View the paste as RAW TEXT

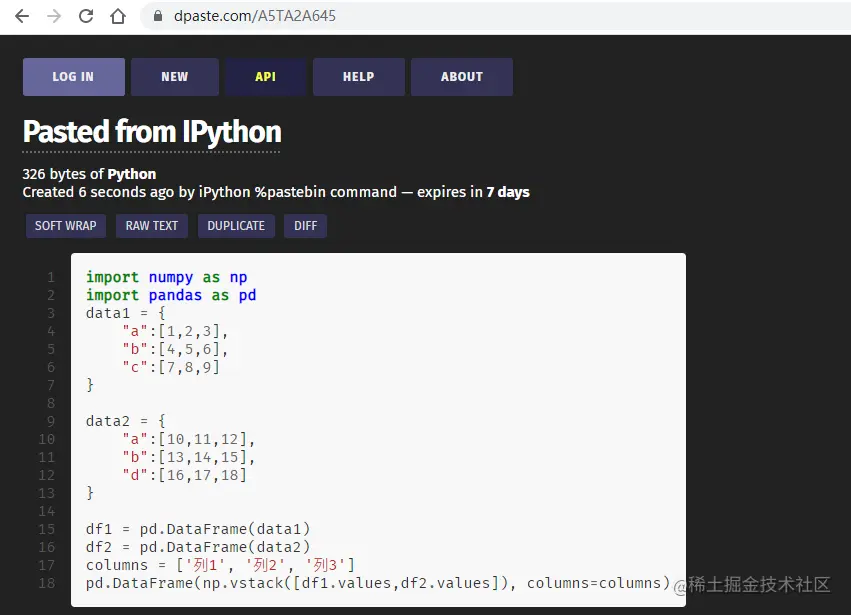coord(152,226)
